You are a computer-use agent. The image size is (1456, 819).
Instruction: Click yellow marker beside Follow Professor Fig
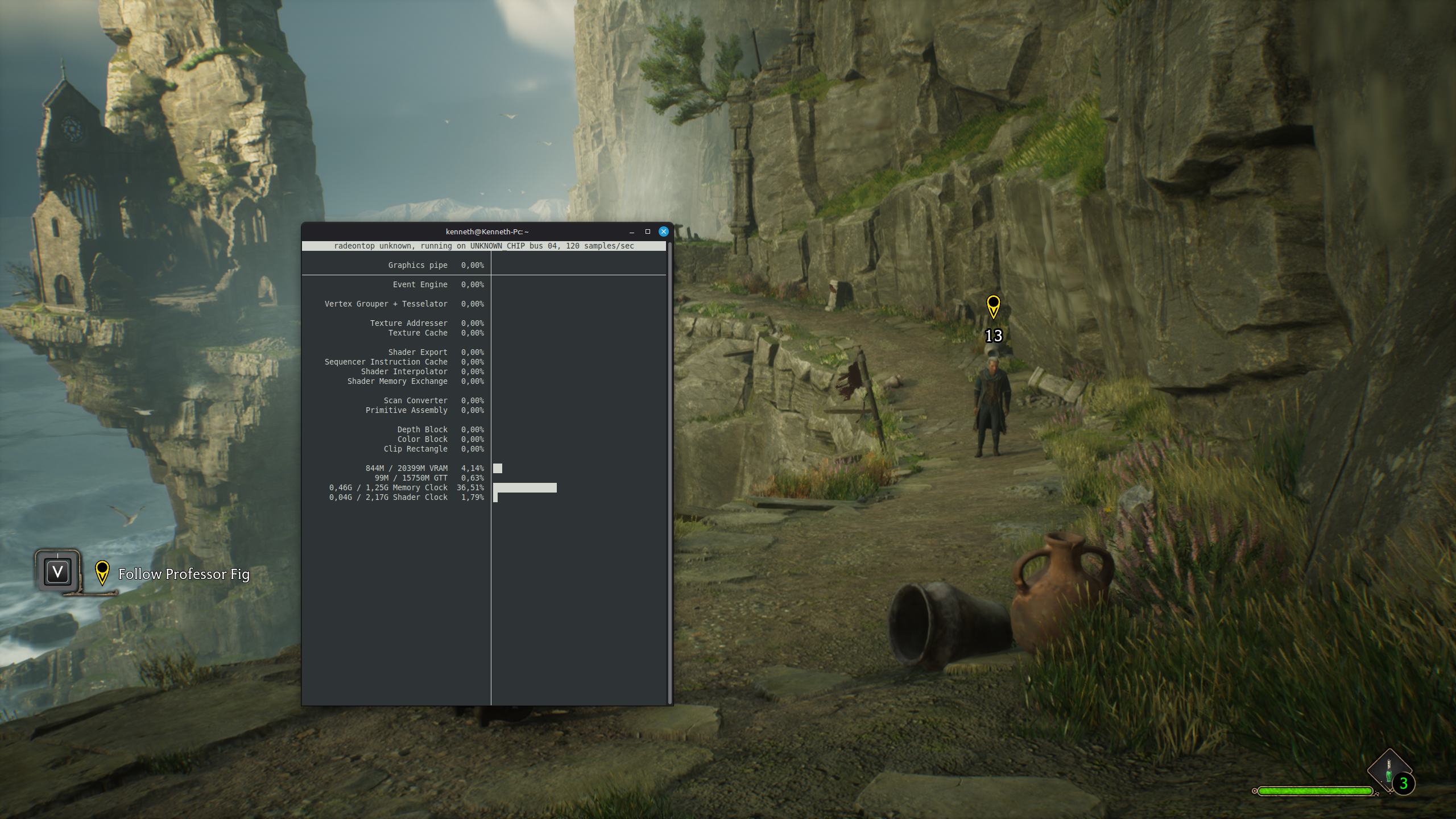pos(102,571)
